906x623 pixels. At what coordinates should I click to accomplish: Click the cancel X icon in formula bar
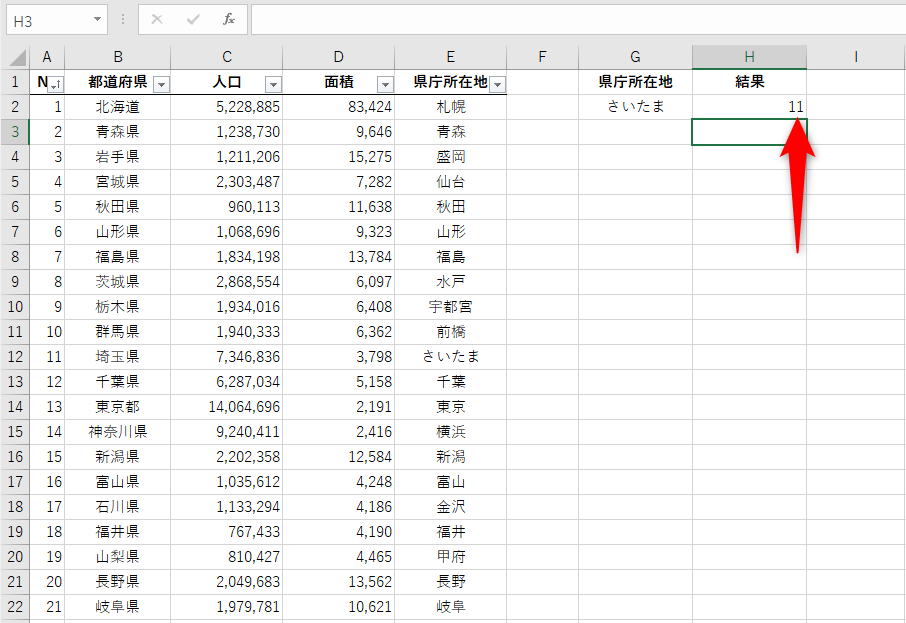tap(157, 20)
